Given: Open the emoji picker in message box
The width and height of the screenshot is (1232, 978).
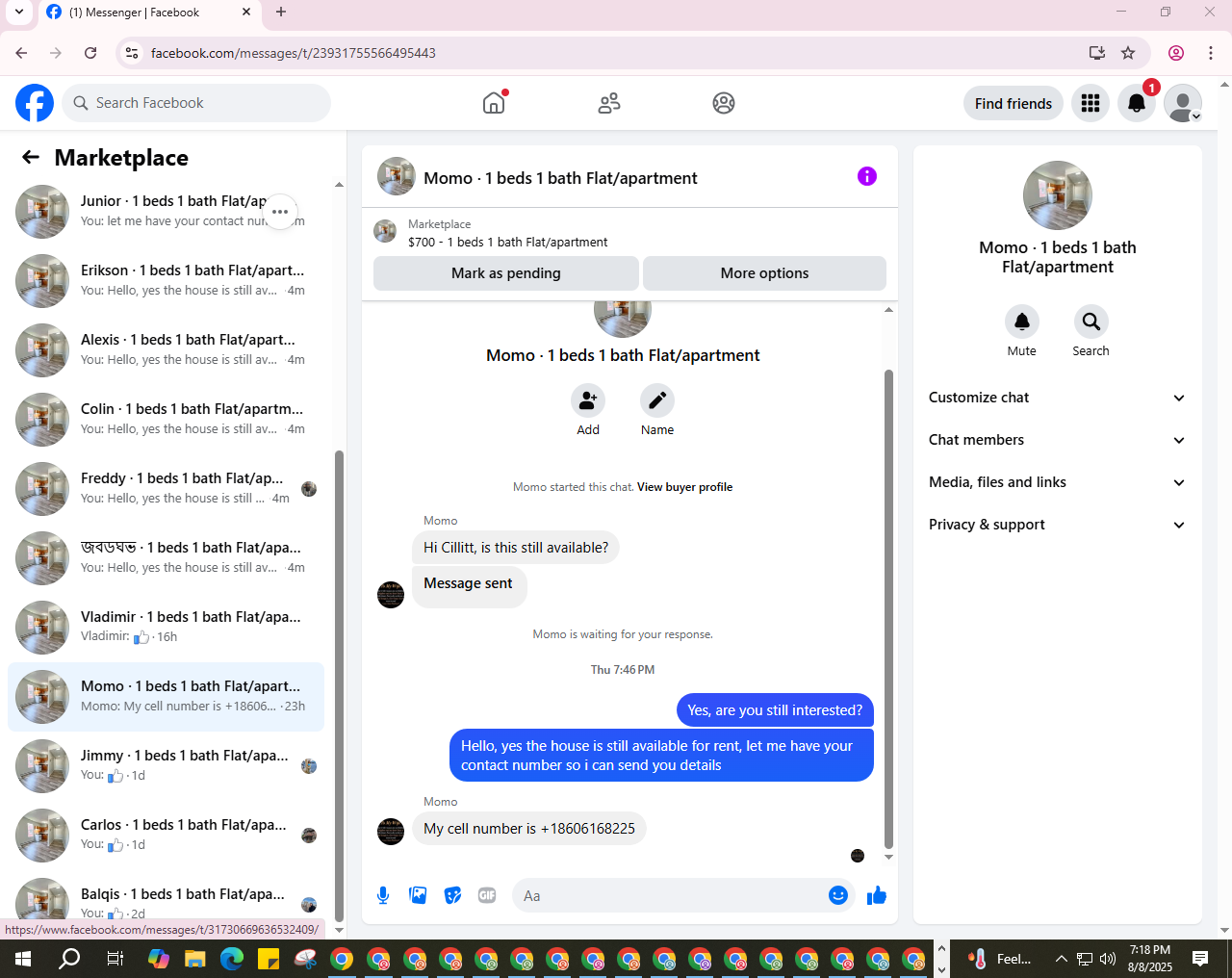Looking at the screenshot, I should pos(838,895).
